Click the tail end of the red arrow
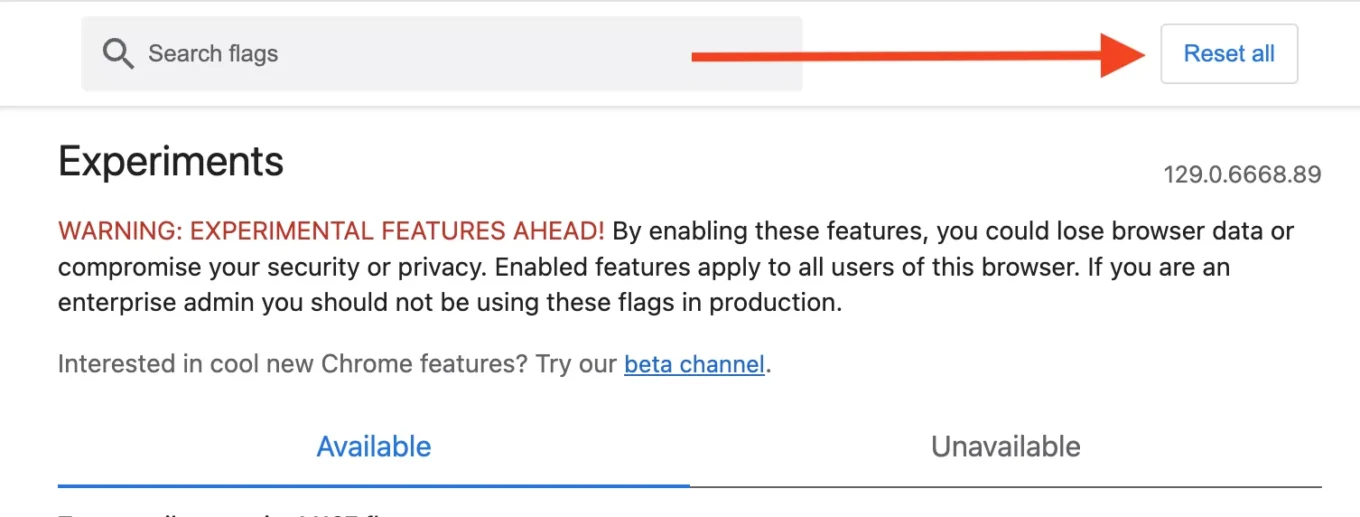 (x=700, y=56)
